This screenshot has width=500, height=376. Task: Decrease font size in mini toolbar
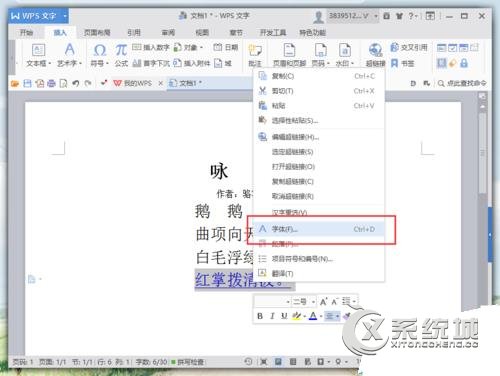click(335, 302)
